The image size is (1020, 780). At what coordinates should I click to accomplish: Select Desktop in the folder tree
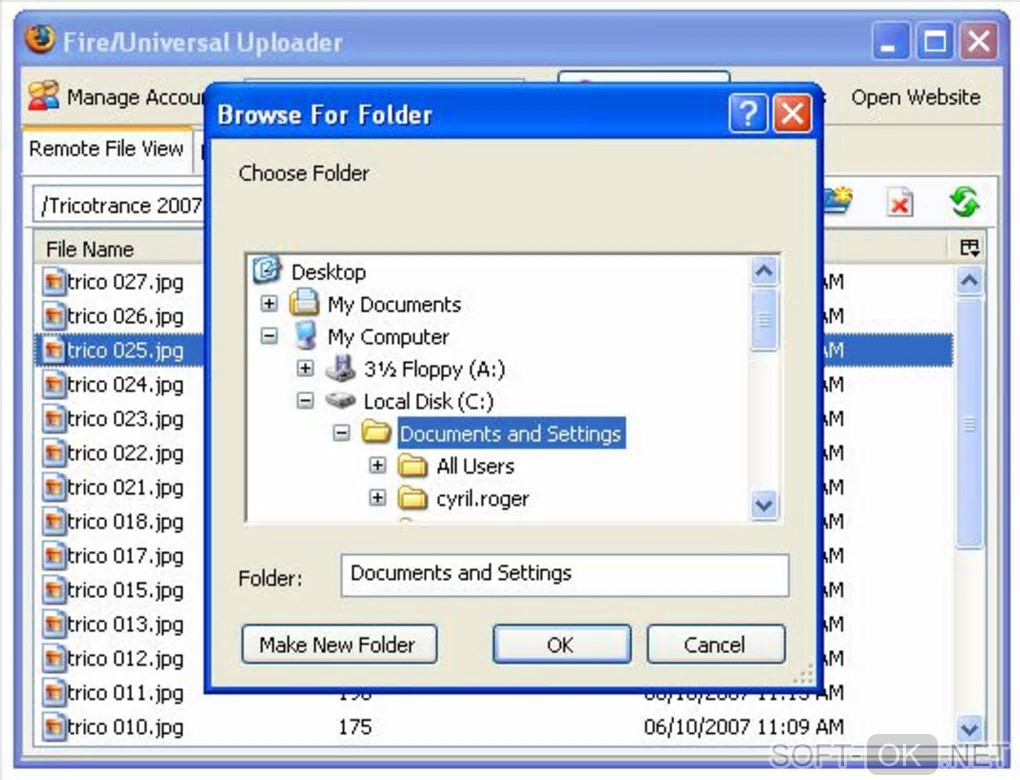click(329, 272)
